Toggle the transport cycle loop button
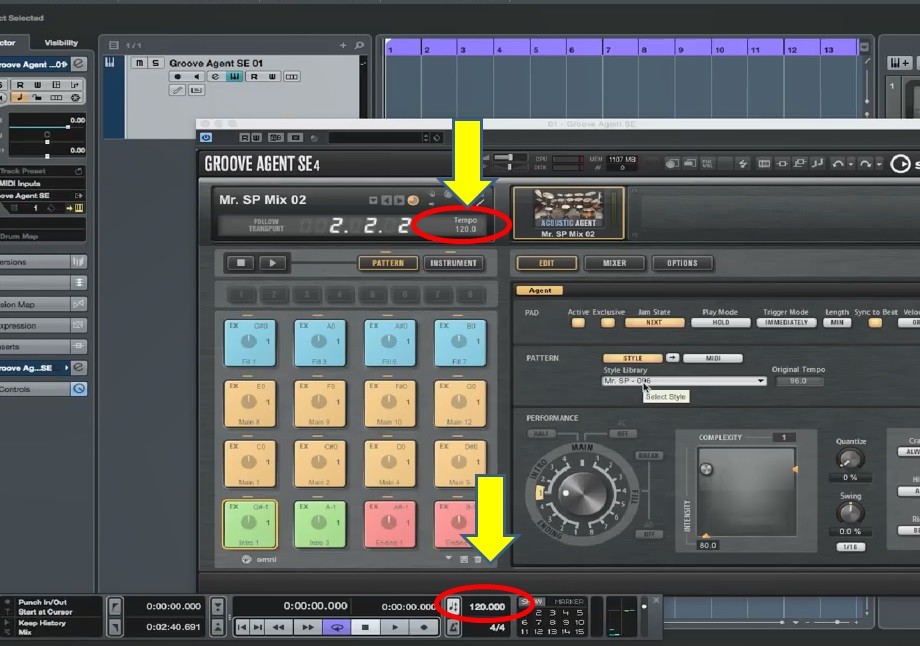The image size is (920, 646). click(x=337, y=627)
